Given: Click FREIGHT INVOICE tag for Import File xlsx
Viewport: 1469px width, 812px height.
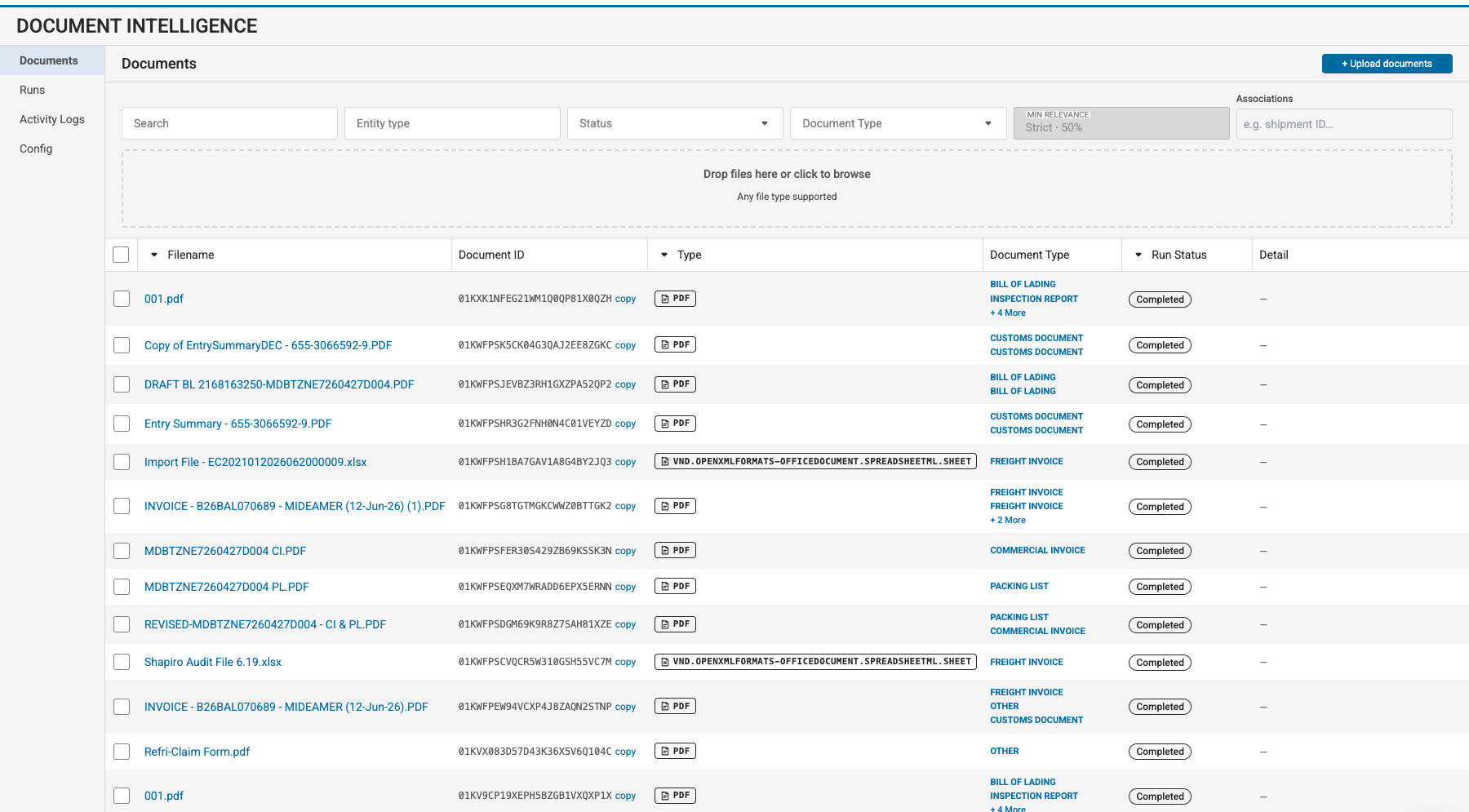Looking at the screenshot, I should point(1027,461).
